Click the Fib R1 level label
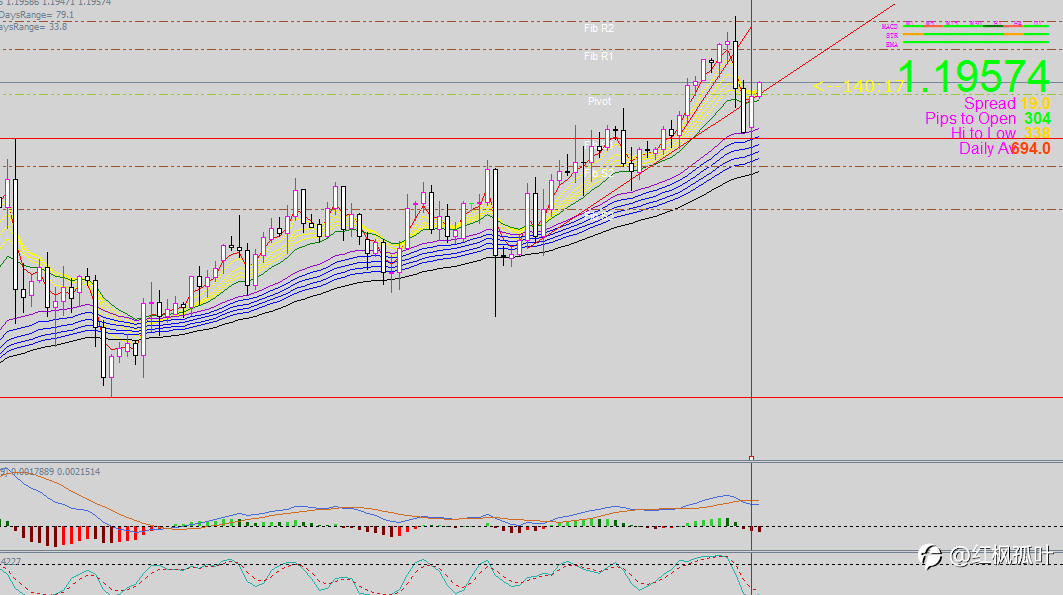 click(599, 56)
